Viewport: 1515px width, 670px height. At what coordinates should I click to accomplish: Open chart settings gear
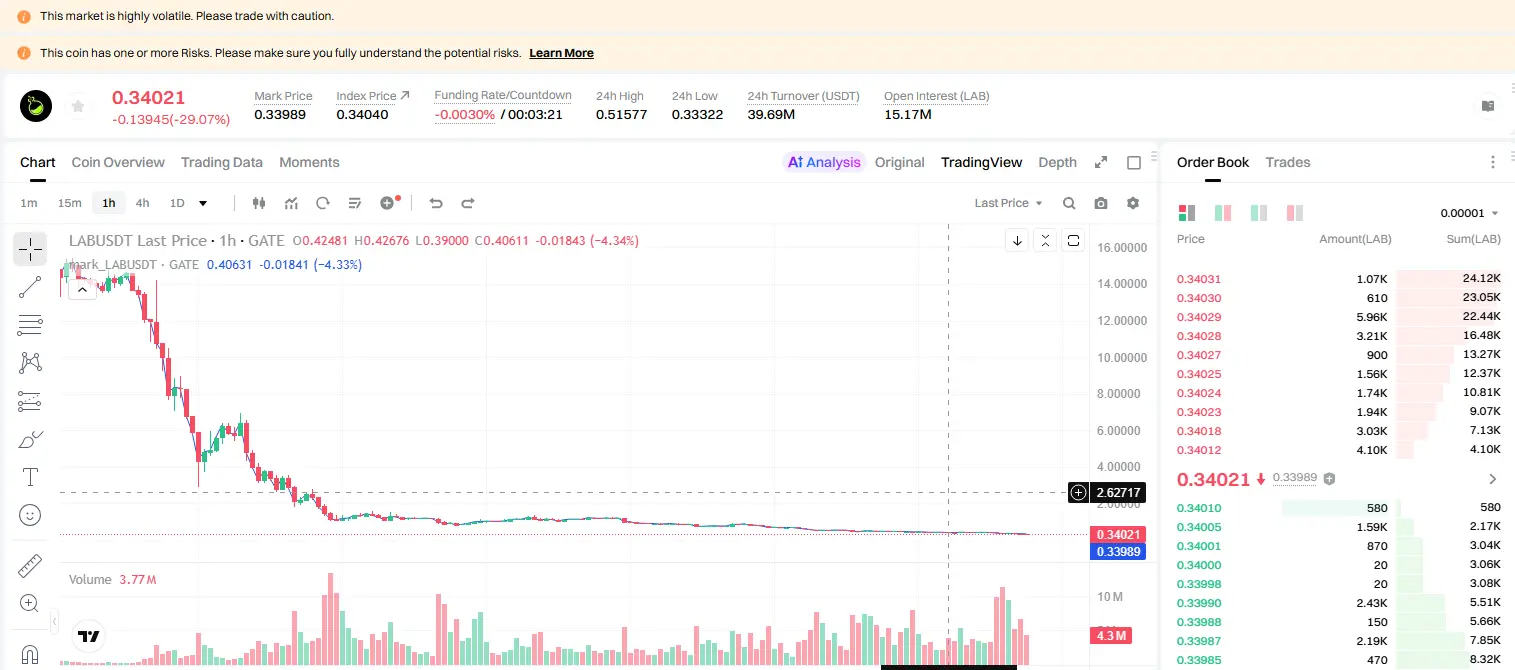(x=1133, y=203)
